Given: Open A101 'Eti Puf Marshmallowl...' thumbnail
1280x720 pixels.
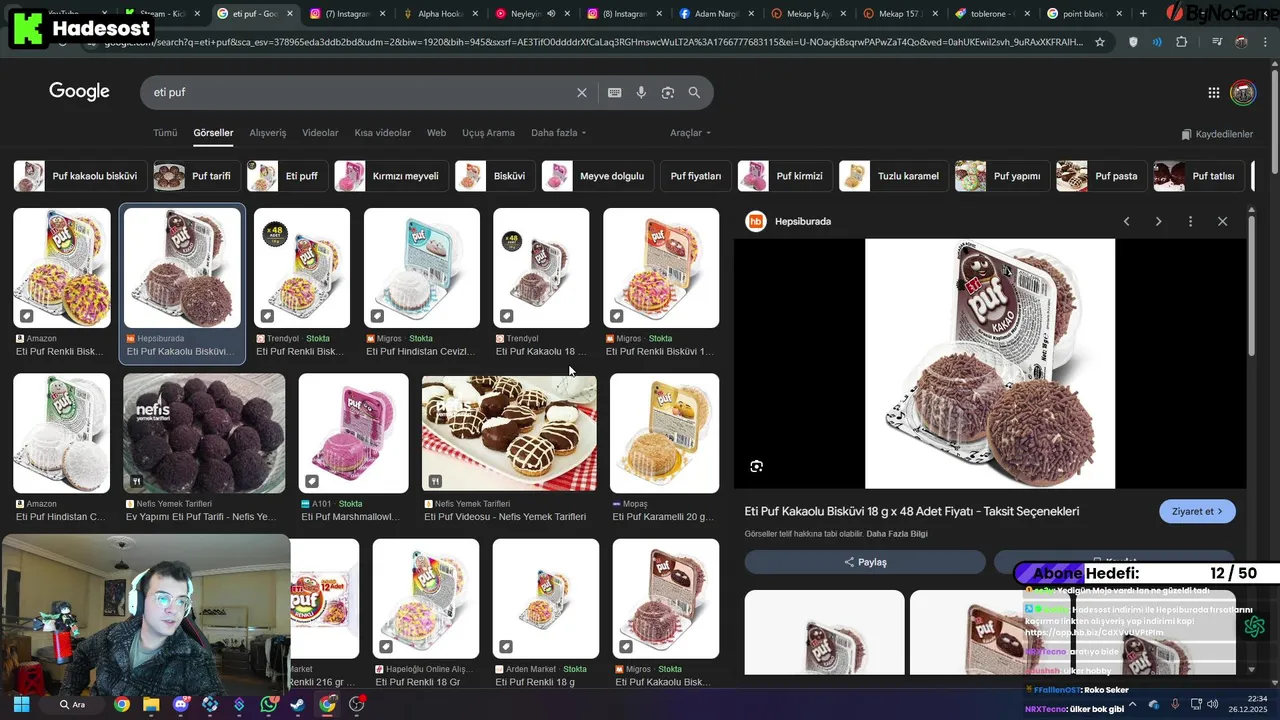Looking at the screenshot, I should [x=354, y=433].
